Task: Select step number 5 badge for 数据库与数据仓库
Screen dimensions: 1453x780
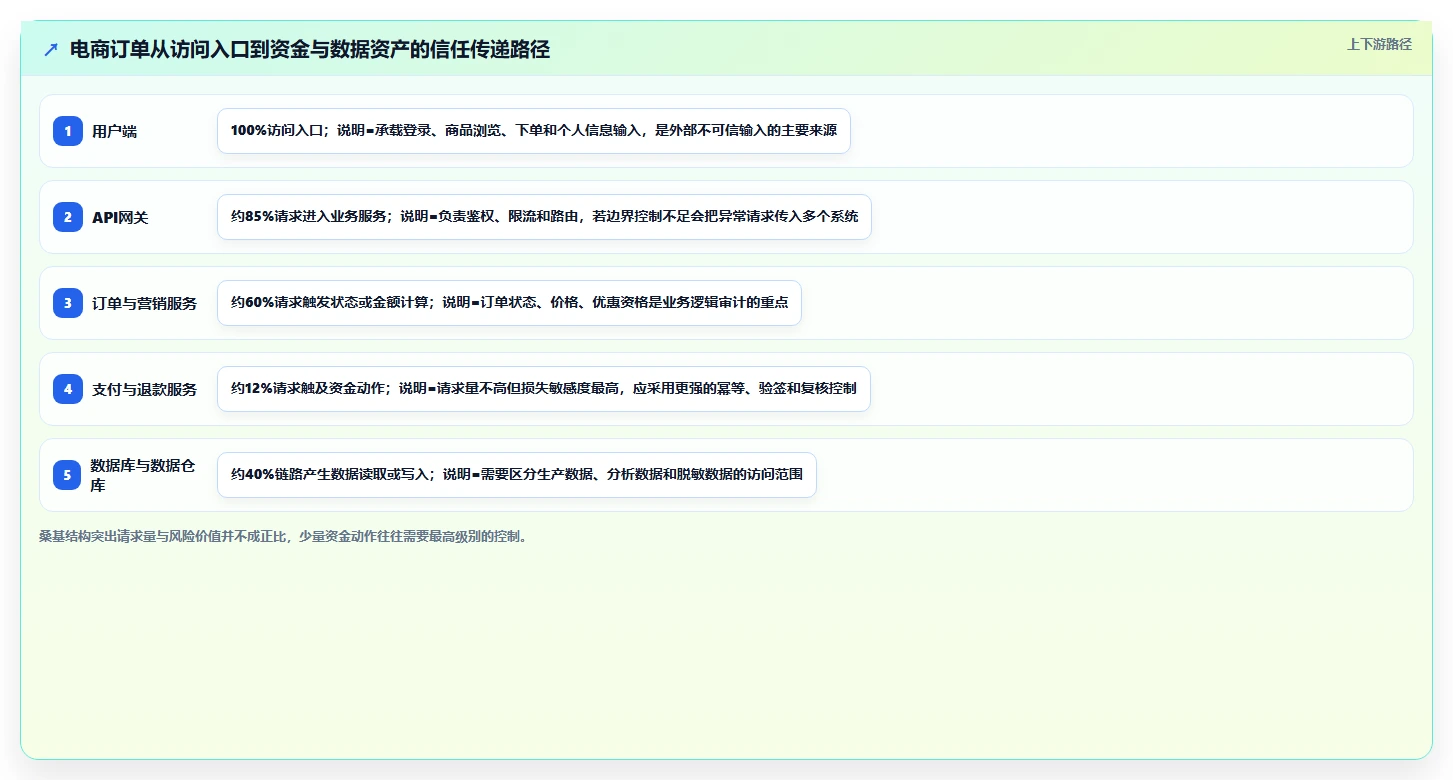Action: 68,475
